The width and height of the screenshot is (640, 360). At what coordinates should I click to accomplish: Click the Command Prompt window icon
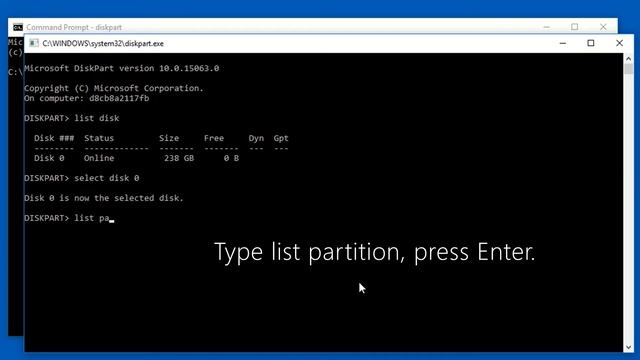18,27
